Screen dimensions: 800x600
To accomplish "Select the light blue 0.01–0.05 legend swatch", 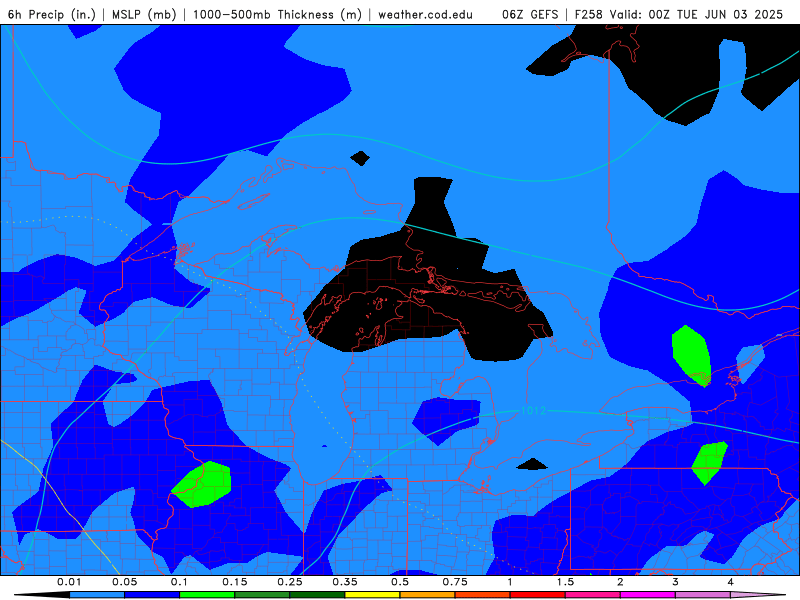I will coord(97,595).
